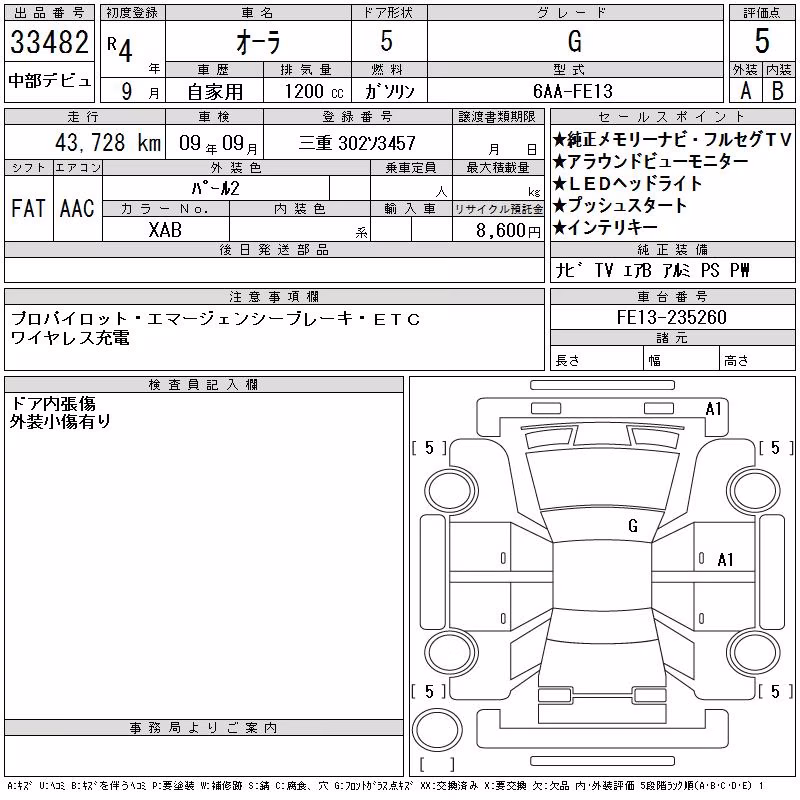
Task: Select the exterior grade A cell
Action: [745, 90]
